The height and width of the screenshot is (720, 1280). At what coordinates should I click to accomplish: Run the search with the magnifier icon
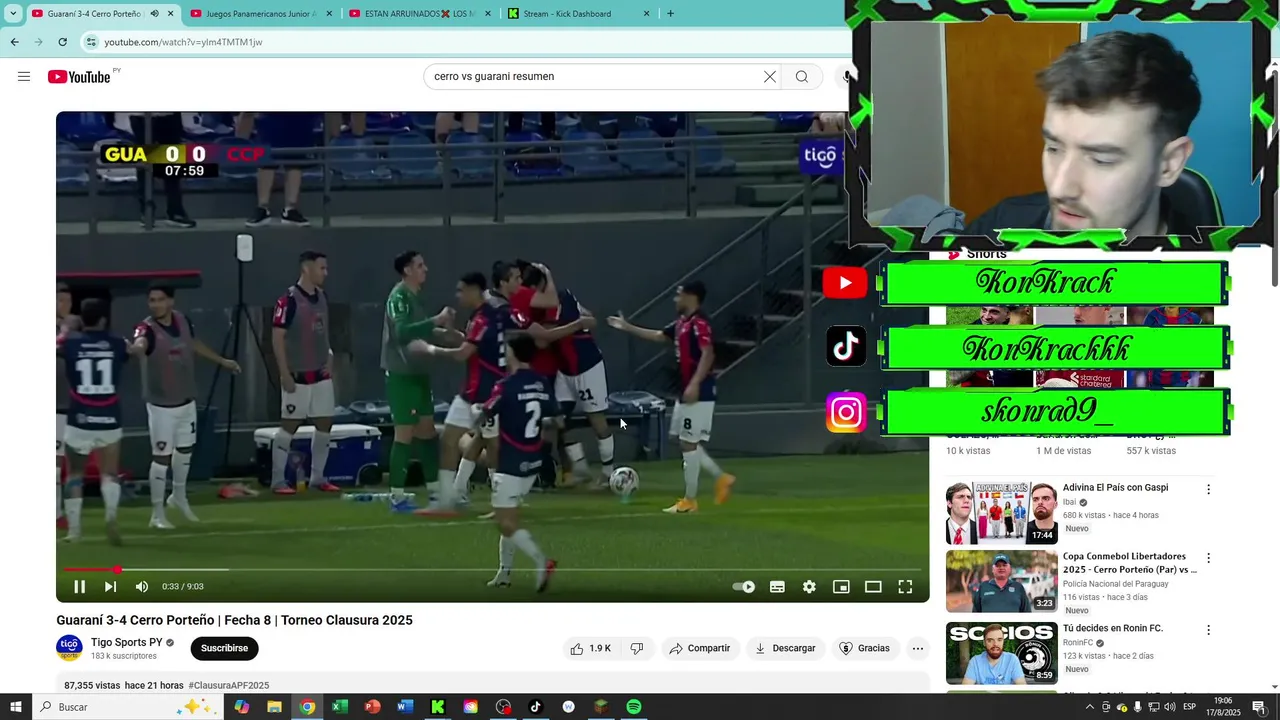(x=802, y=76)
